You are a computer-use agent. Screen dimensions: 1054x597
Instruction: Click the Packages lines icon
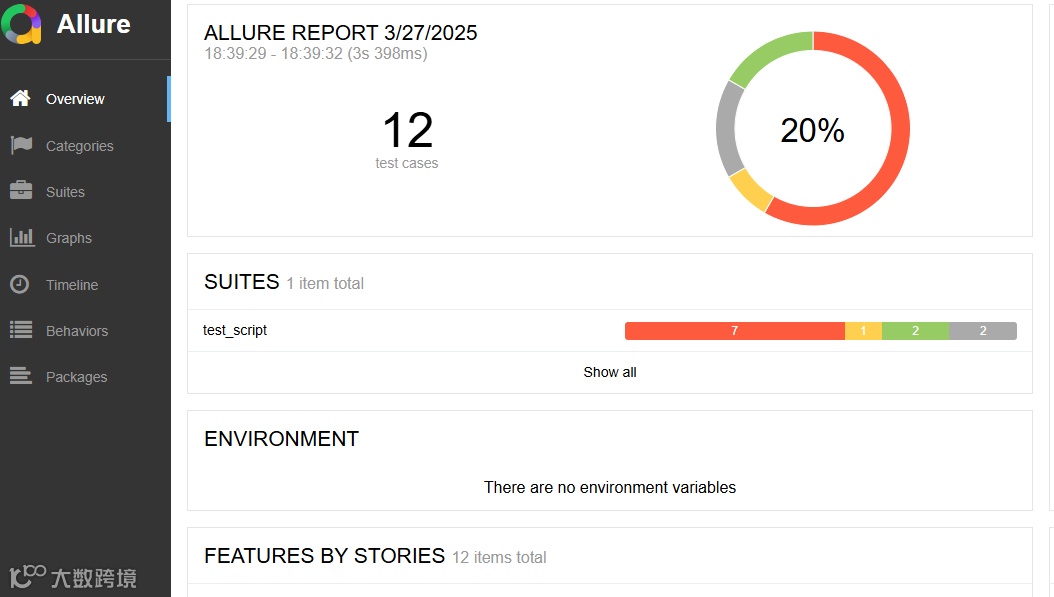tap(20, 377)
